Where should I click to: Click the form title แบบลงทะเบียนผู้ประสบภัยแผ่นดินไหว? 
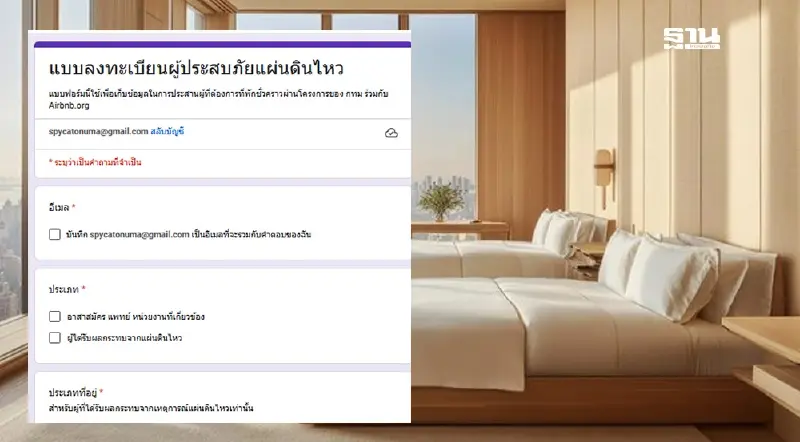(196, 69)
